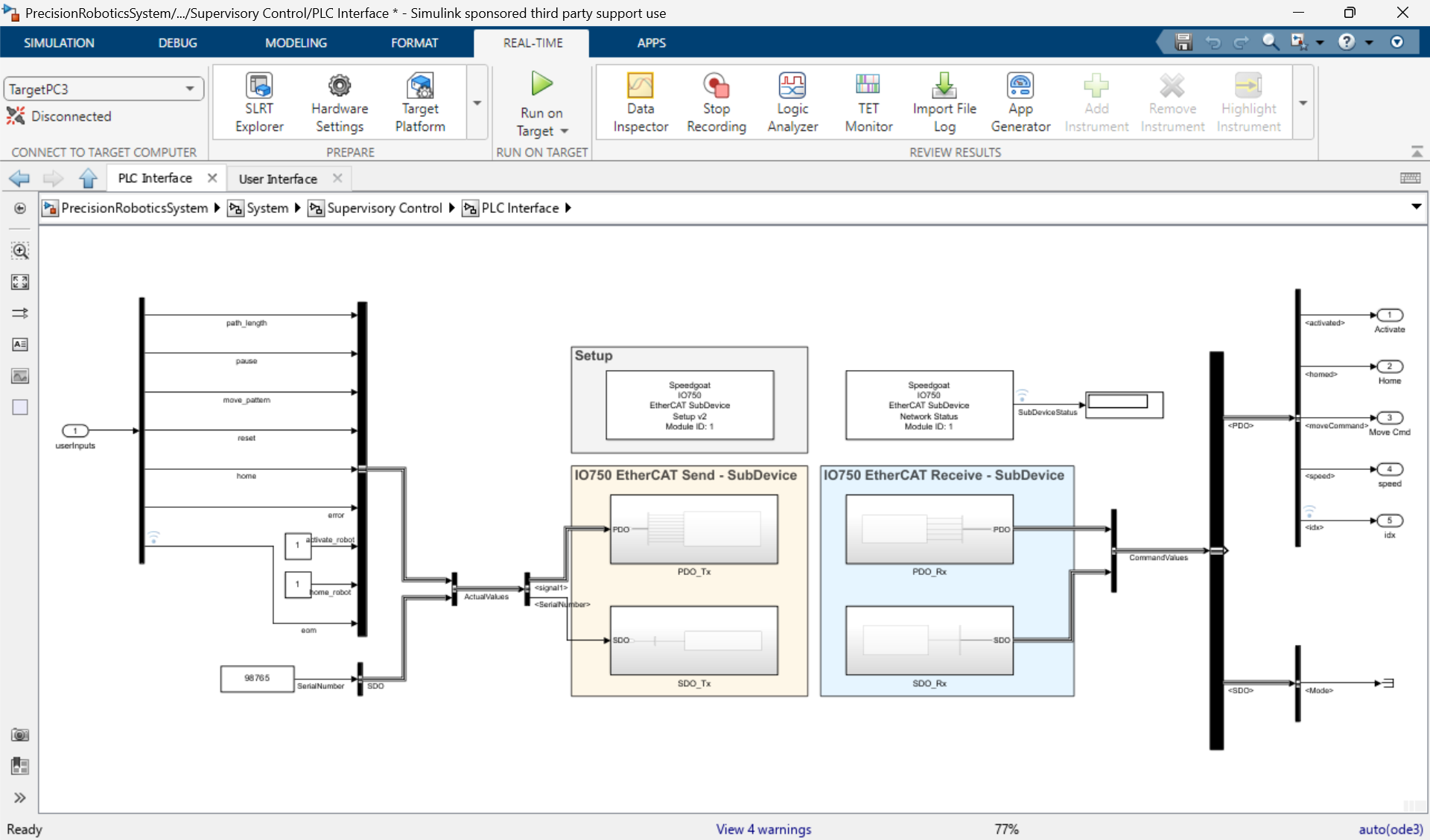Open the APPS tab
This screenshot has width=1430, height=840.
click(x=651, y=42)
